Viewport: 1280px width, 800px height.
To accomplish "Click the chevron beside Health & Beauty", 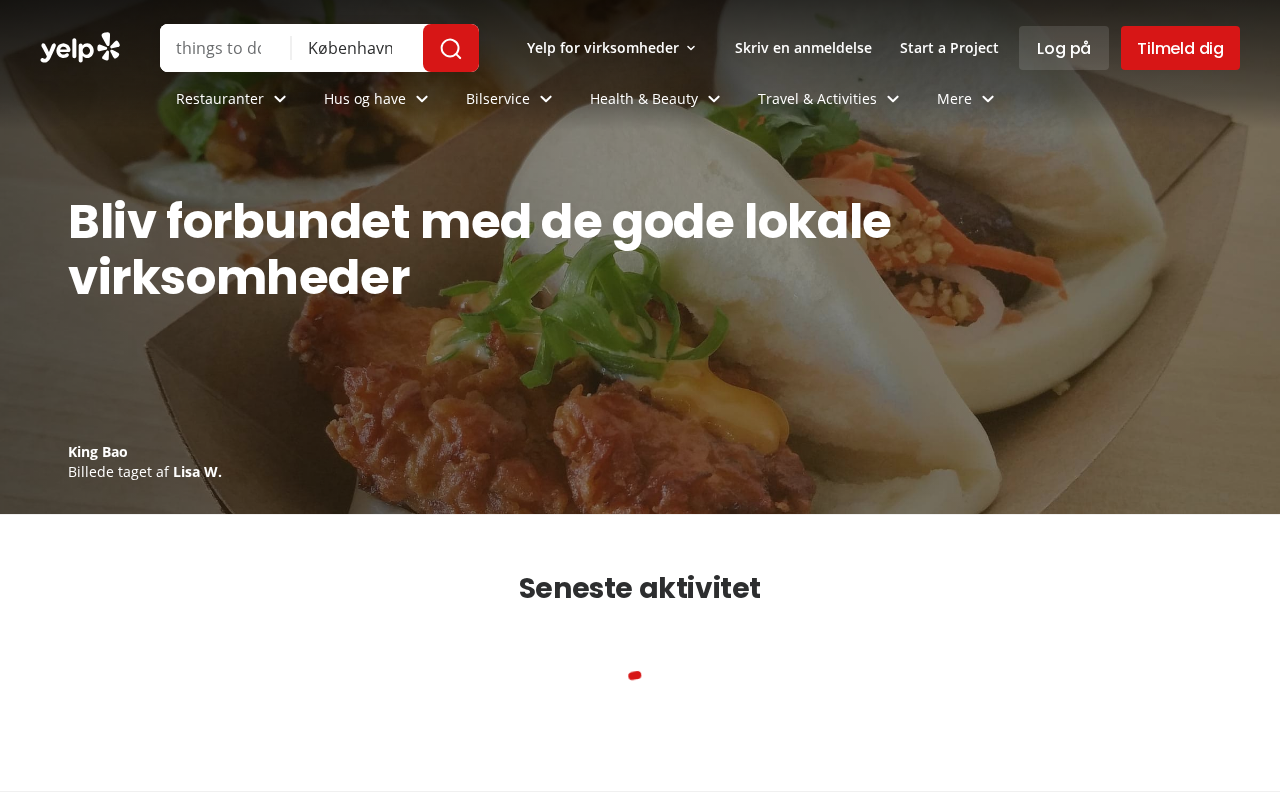I will point(714,99).
